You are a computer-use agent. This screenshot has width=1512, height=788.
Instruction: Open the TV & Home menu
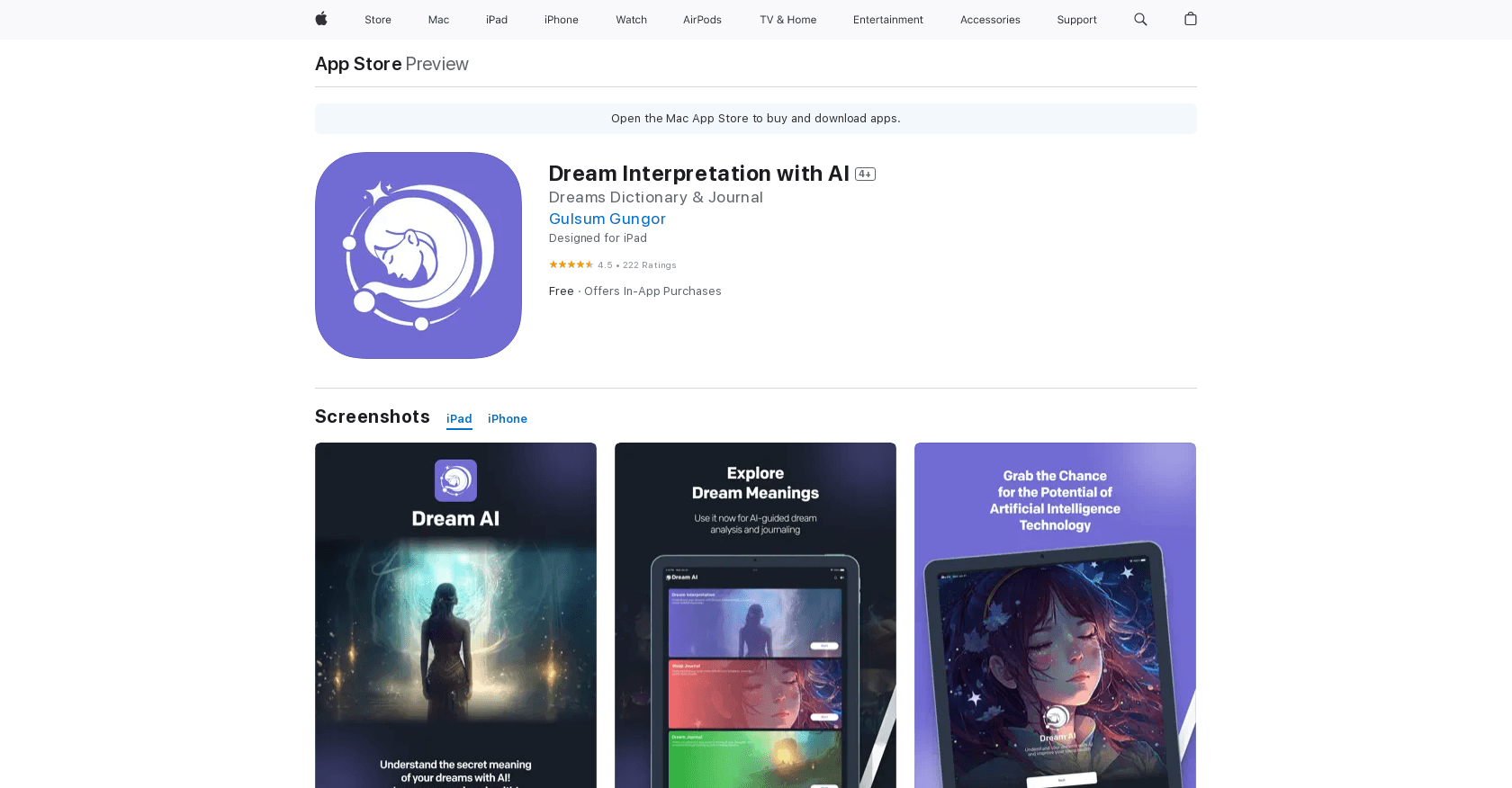click(x=788, y=20)
